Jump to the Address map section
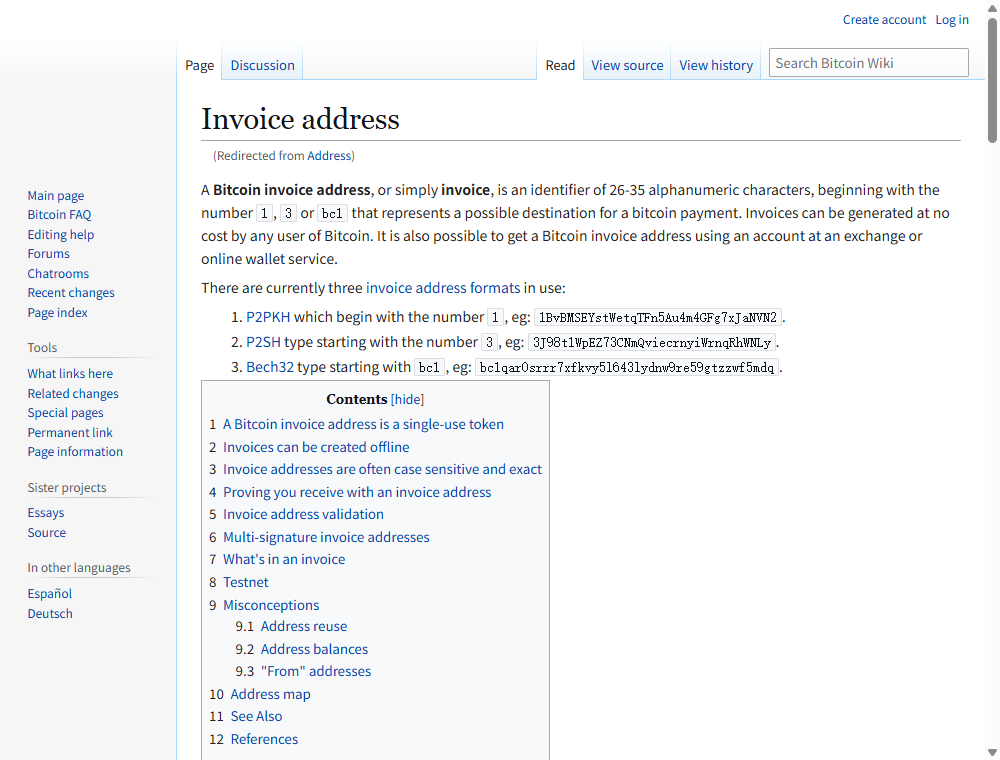This screenshot has height=760, width=1000. (x=270, y=694)
